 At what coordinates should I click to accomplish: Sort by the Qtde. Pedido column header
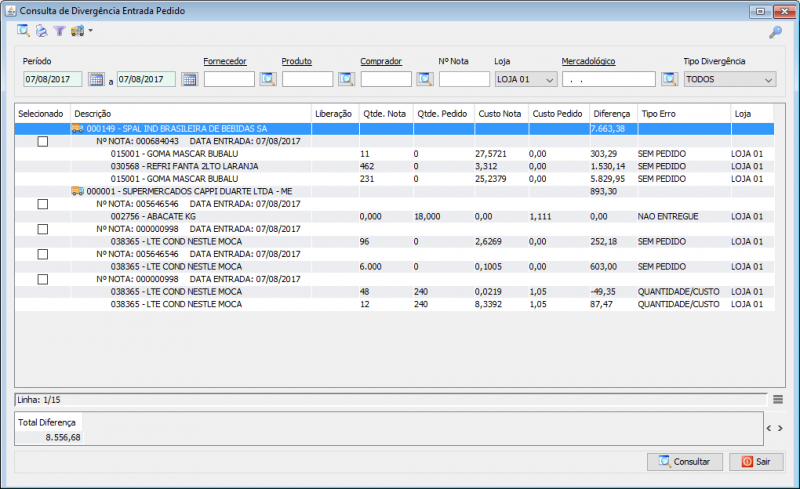pyautogui.click(x=444, y=114)
